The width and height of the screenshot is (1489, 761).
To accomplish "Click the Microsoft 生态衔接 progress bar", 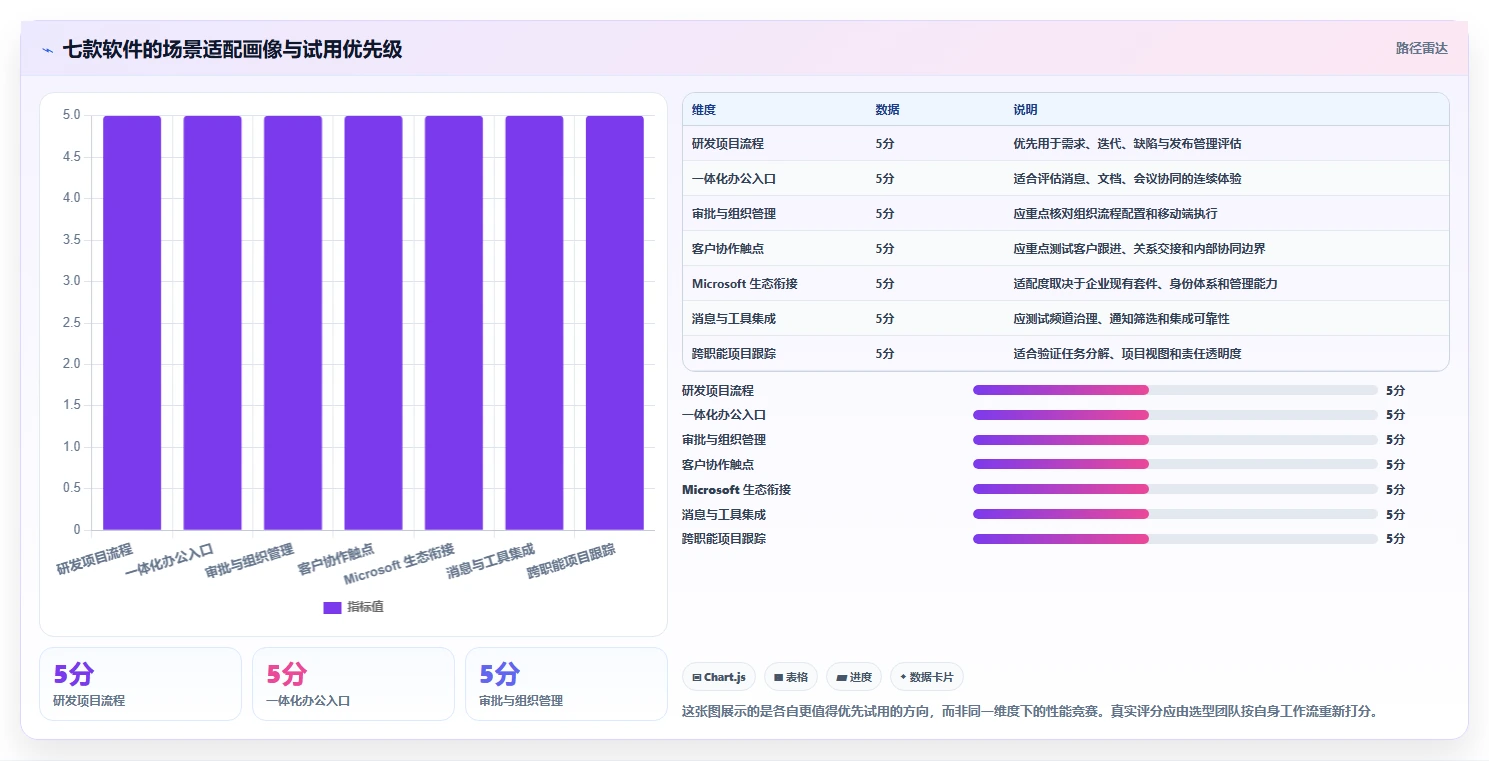I will [x=1175, y=489].
